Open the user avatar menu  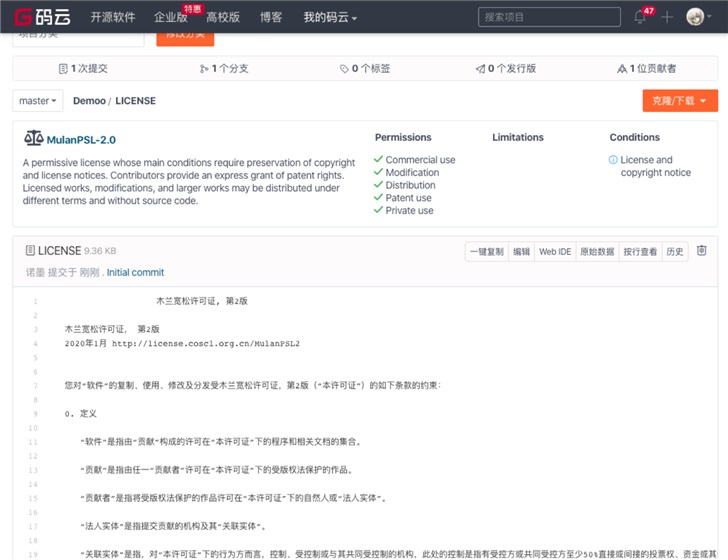[x=695, y=17]
